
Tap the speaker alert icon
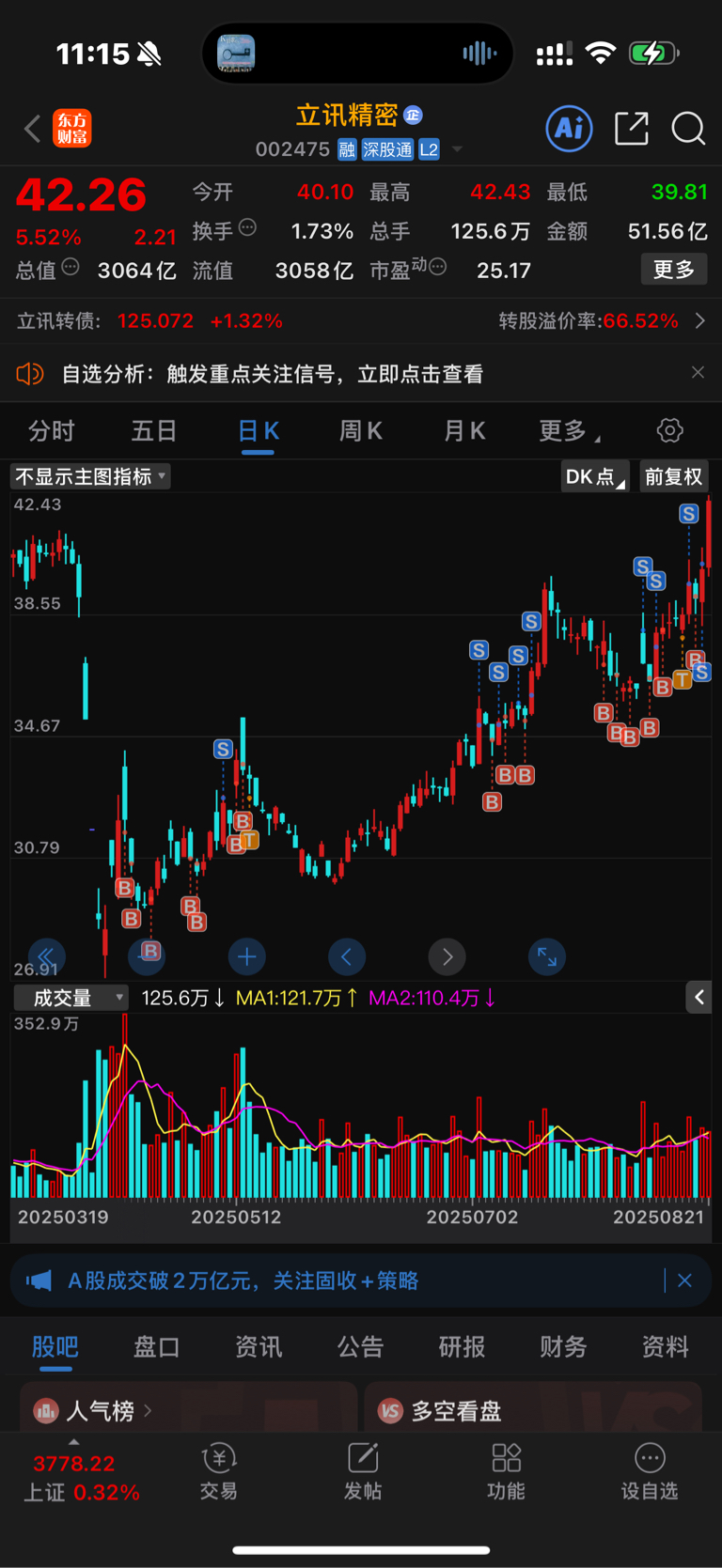click(30, 374)
